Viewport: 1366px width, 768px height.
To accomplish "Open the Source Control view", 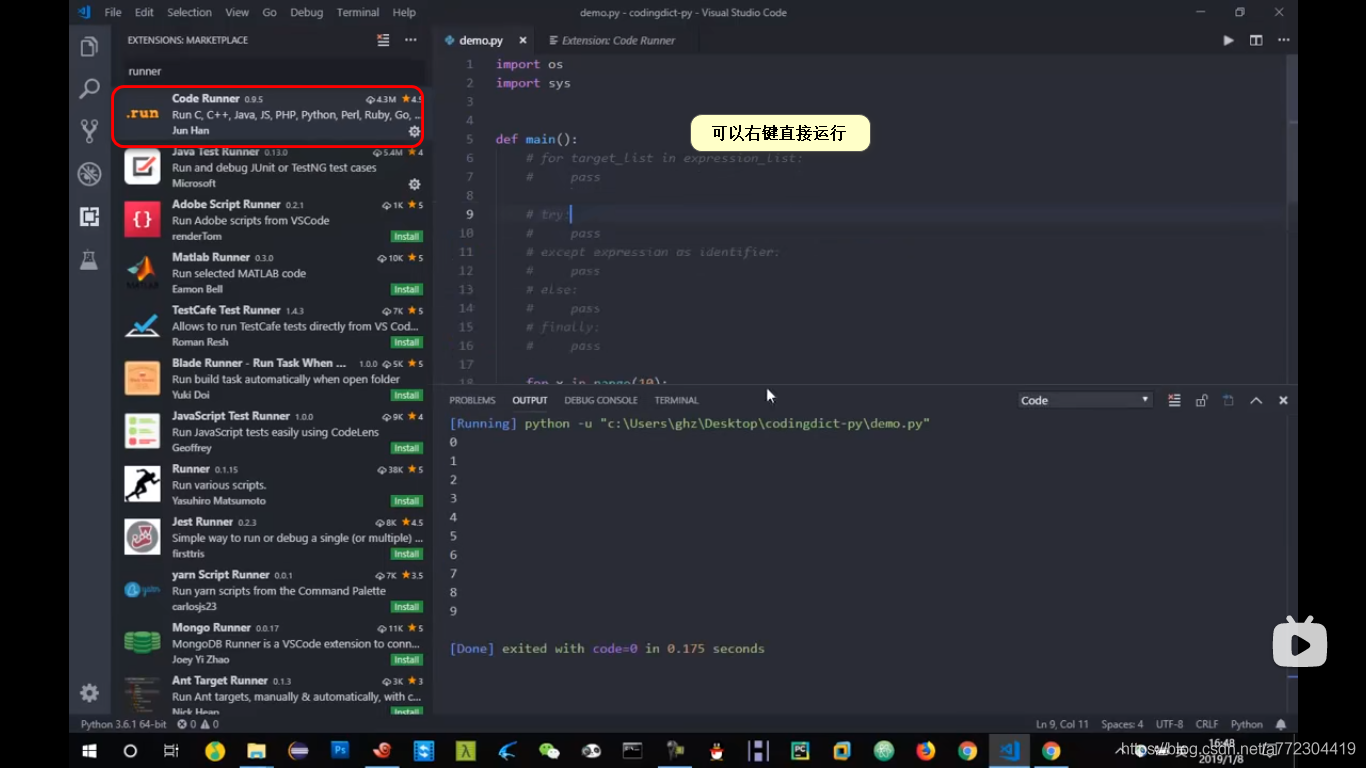I will 90,130.
